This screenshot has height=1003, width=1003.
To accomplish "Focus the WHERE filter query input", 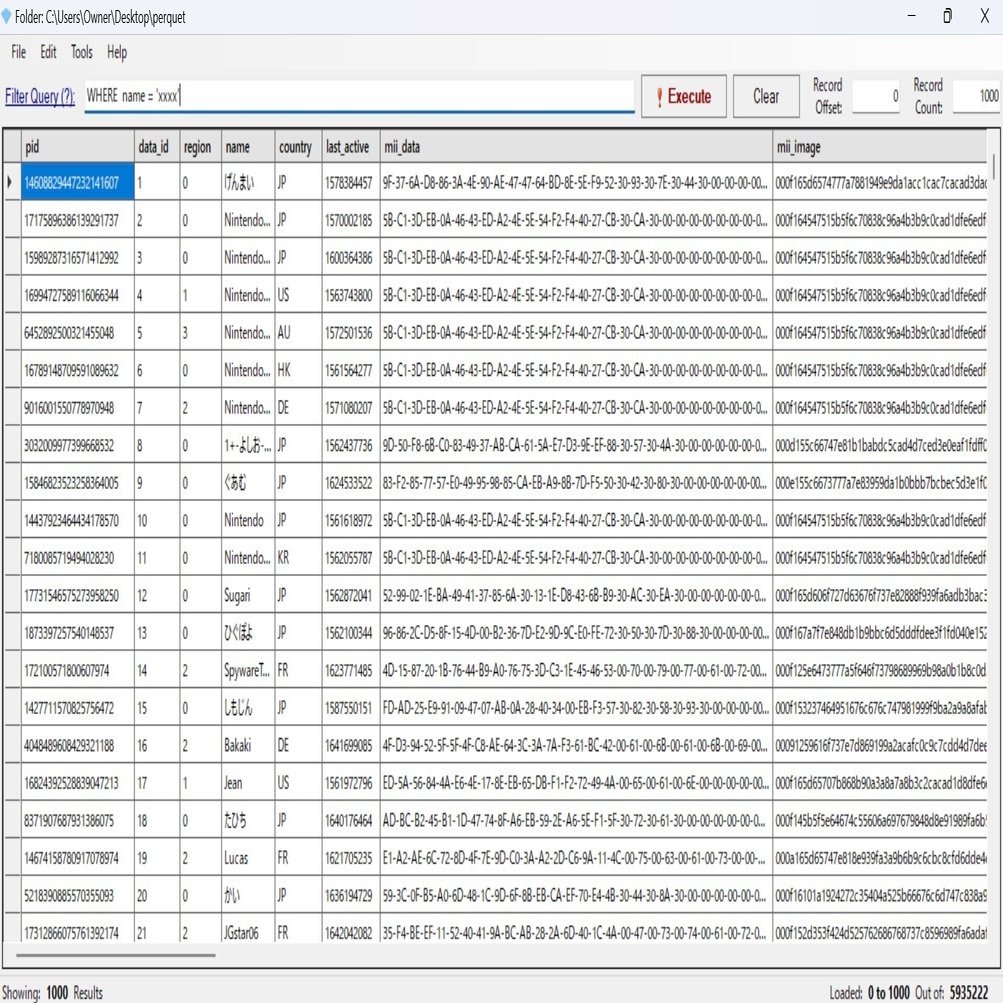I will [359, 96].
